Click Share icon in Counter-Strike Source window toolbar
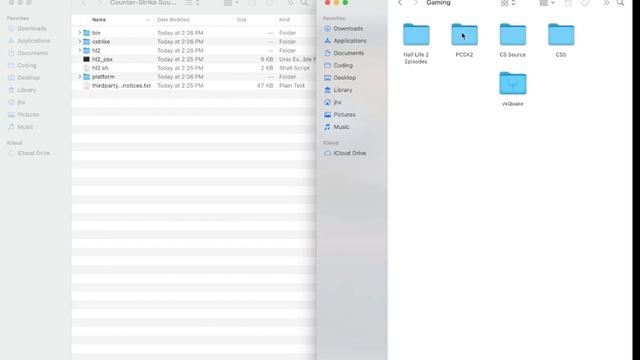 [252, 3]
